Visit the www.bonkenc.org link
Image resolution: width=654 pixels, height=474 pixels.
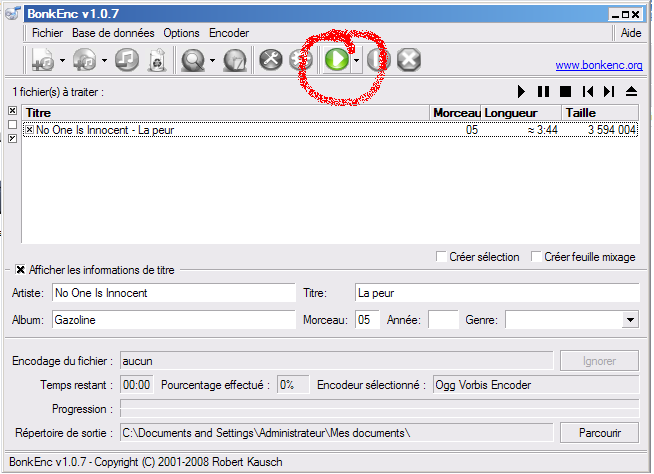coord(599,66)
